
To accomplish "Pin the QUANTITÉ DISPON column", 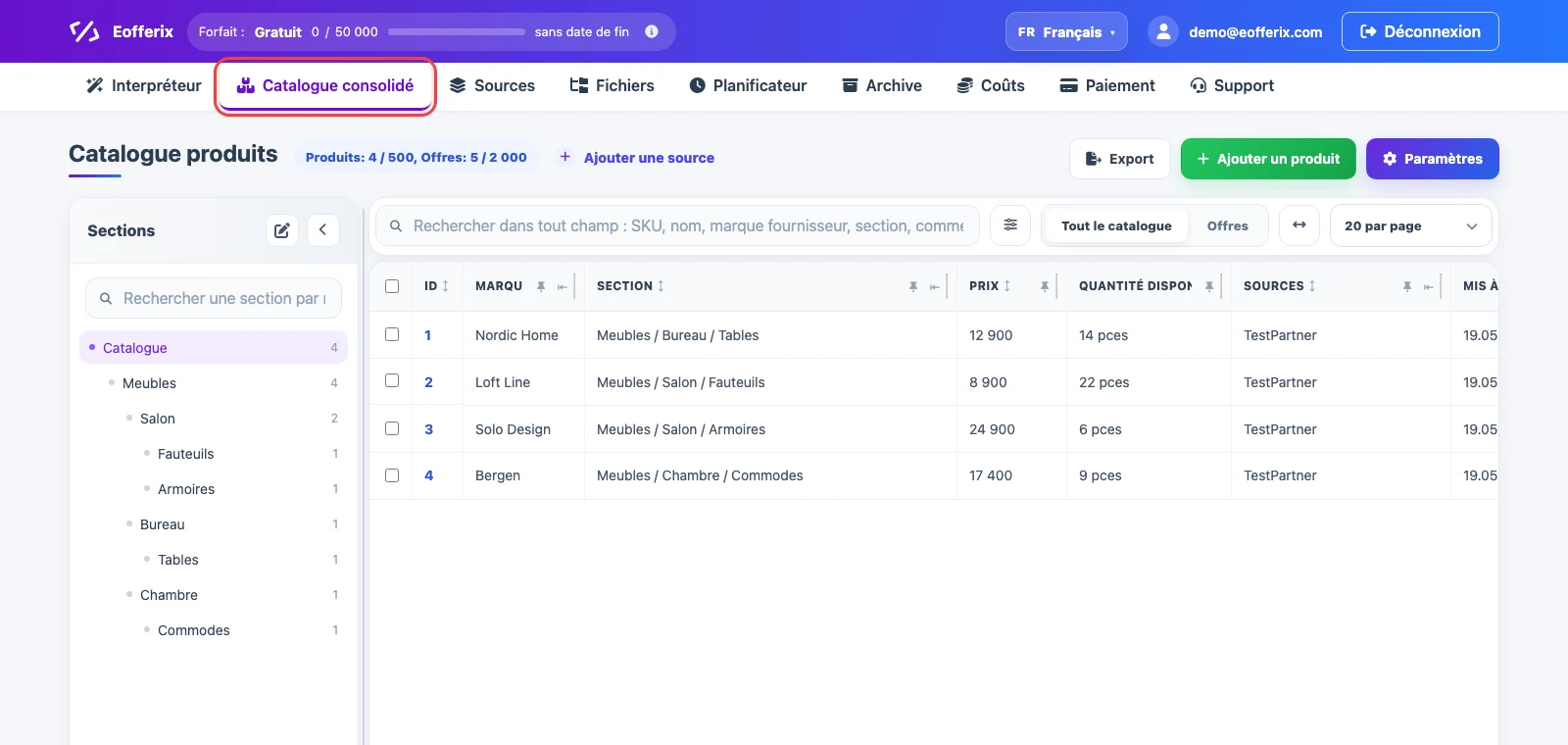I will point(1209,286).
